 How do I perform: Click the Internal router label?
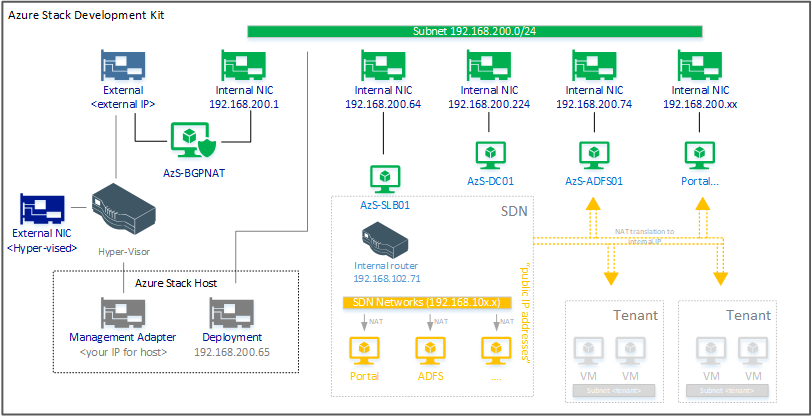coord(386,266)
